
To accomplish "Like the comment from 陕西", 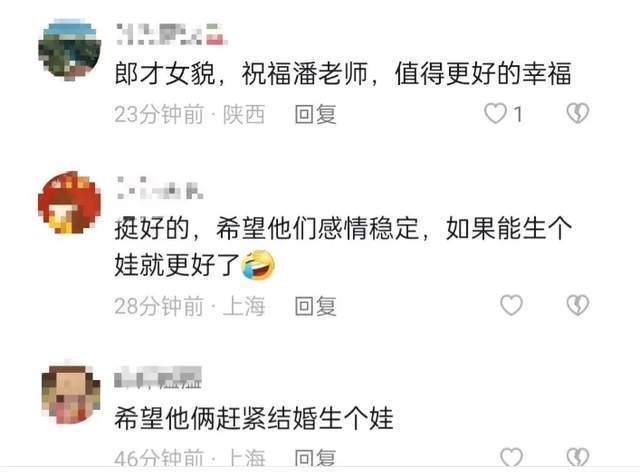I will point(495,113).
